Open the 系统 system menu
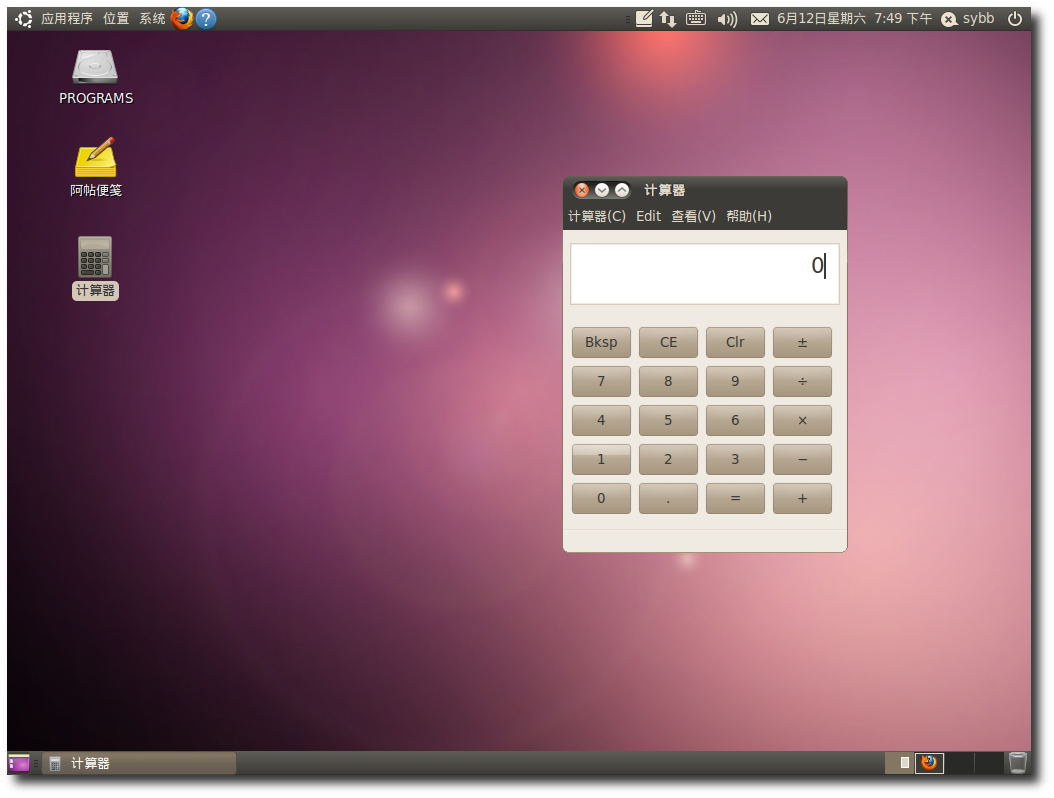1054x798 pixels. (x=152, y=19)
